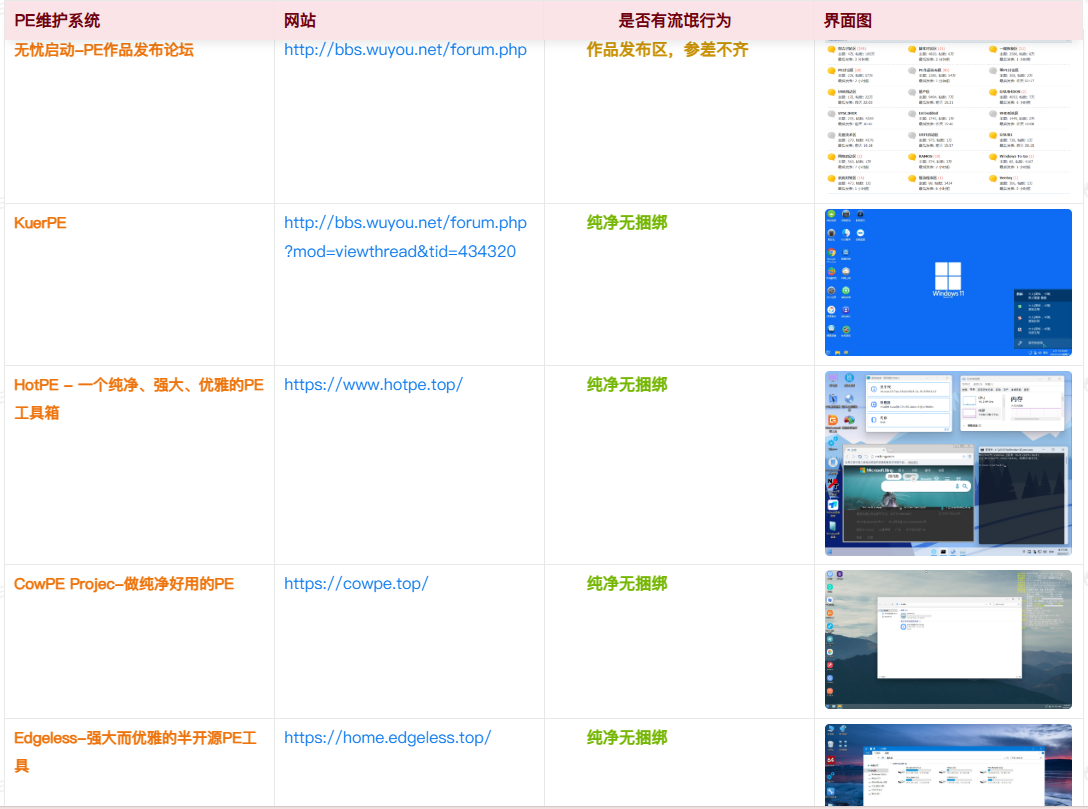The height and width of the screenshot is (809, 1088).
Task: Open the bbs.wuyou.net/forum.php link in first row
Action: (405, 50)
